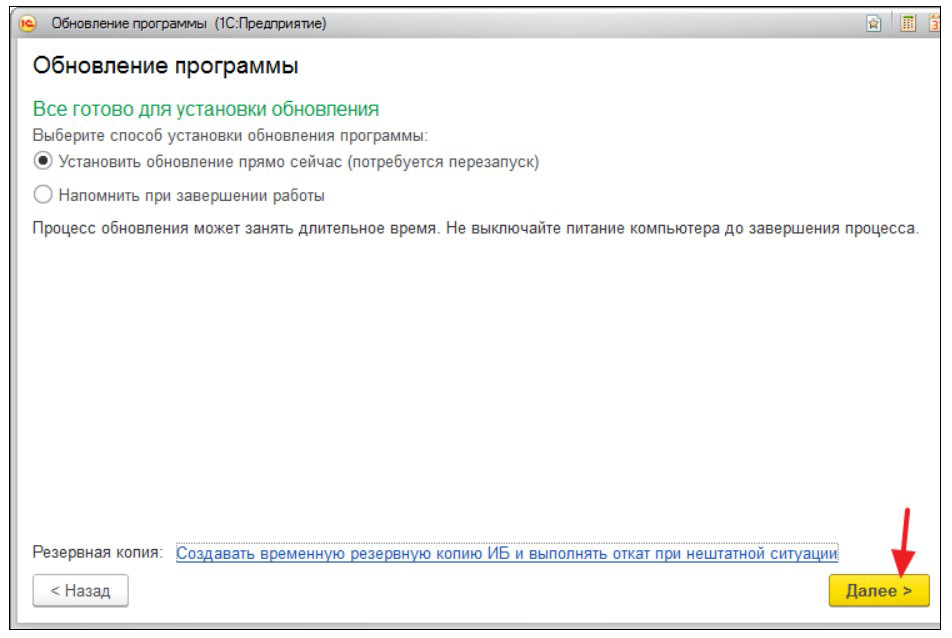952x638 pixels.
Task: Click the large 'Обновление программы' heading
Action: tap(166, 67)
